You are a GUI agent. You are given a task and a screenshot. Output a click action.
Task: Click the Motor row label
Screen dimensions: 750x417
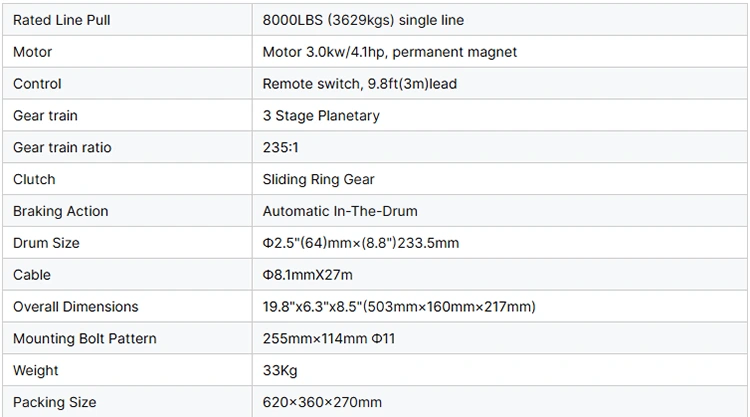[x=32, y=52]
